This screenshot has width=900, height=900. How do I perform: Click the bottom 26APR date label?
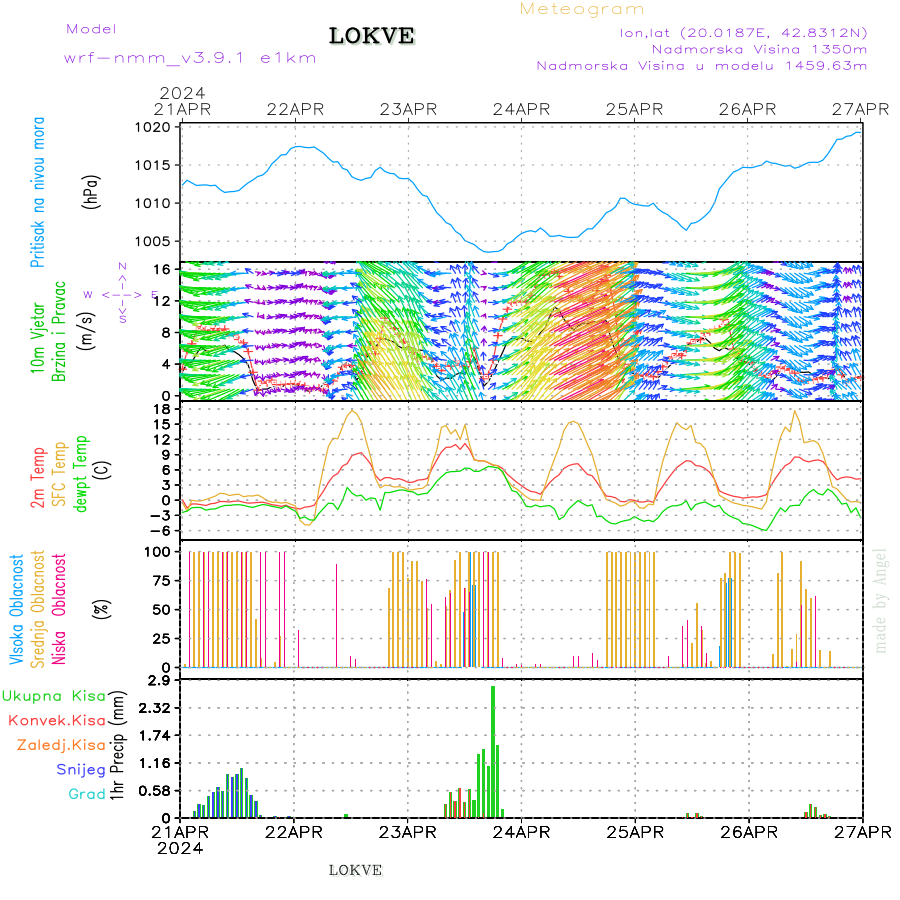click(748, 832)
